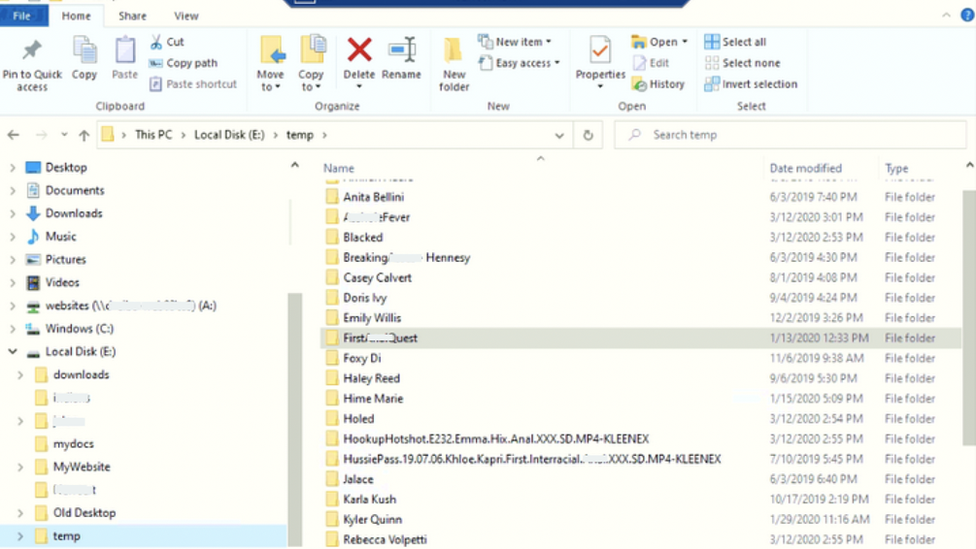The image size is (976, 549).
Task: Select Music in the navigation pane
Action: (60, 237)
